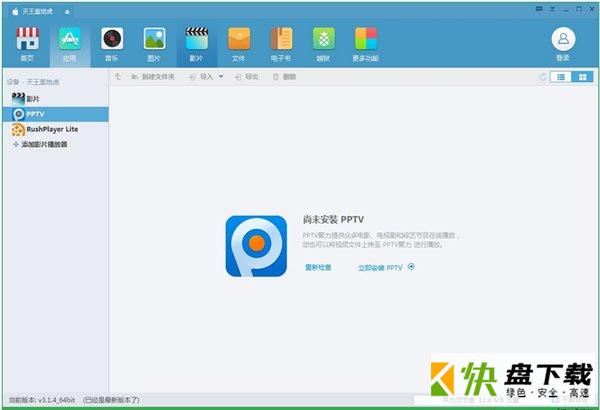
Task: Click the 导出 export button
Action: pos(247,77)
